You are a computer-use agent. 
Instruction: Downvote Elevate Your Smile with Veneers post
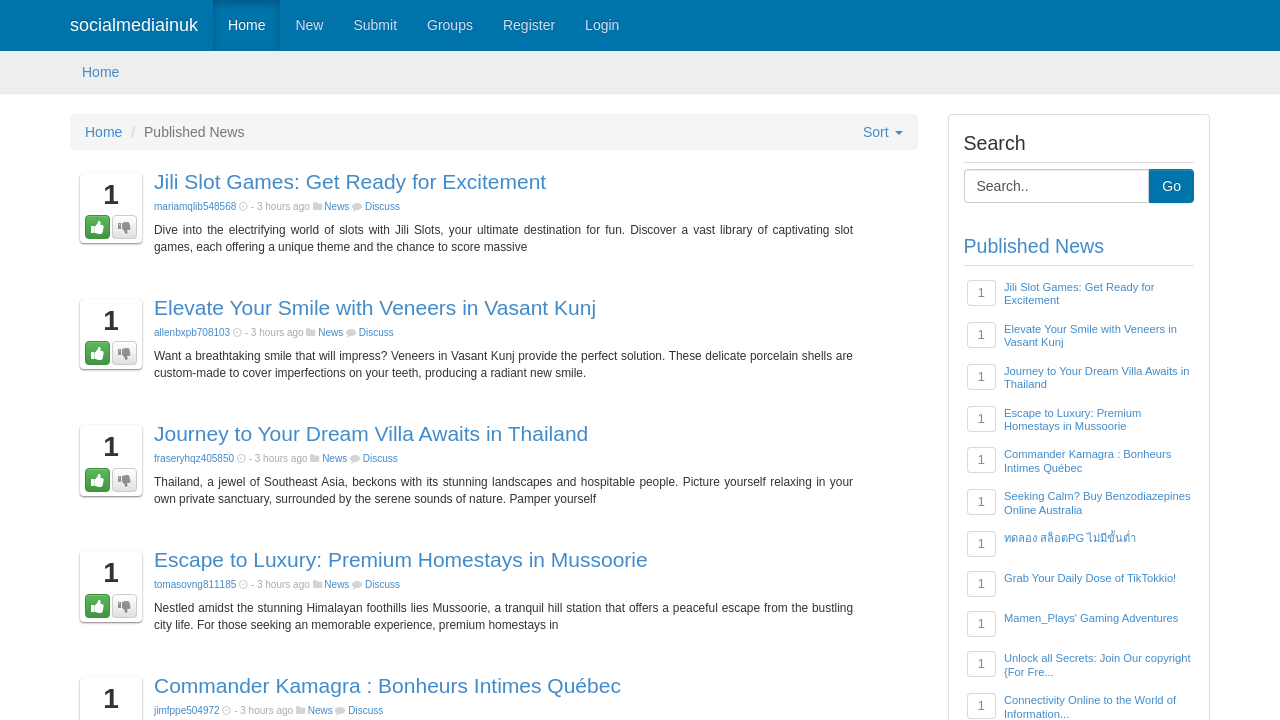pyautogui.click(x=124, y=353)
